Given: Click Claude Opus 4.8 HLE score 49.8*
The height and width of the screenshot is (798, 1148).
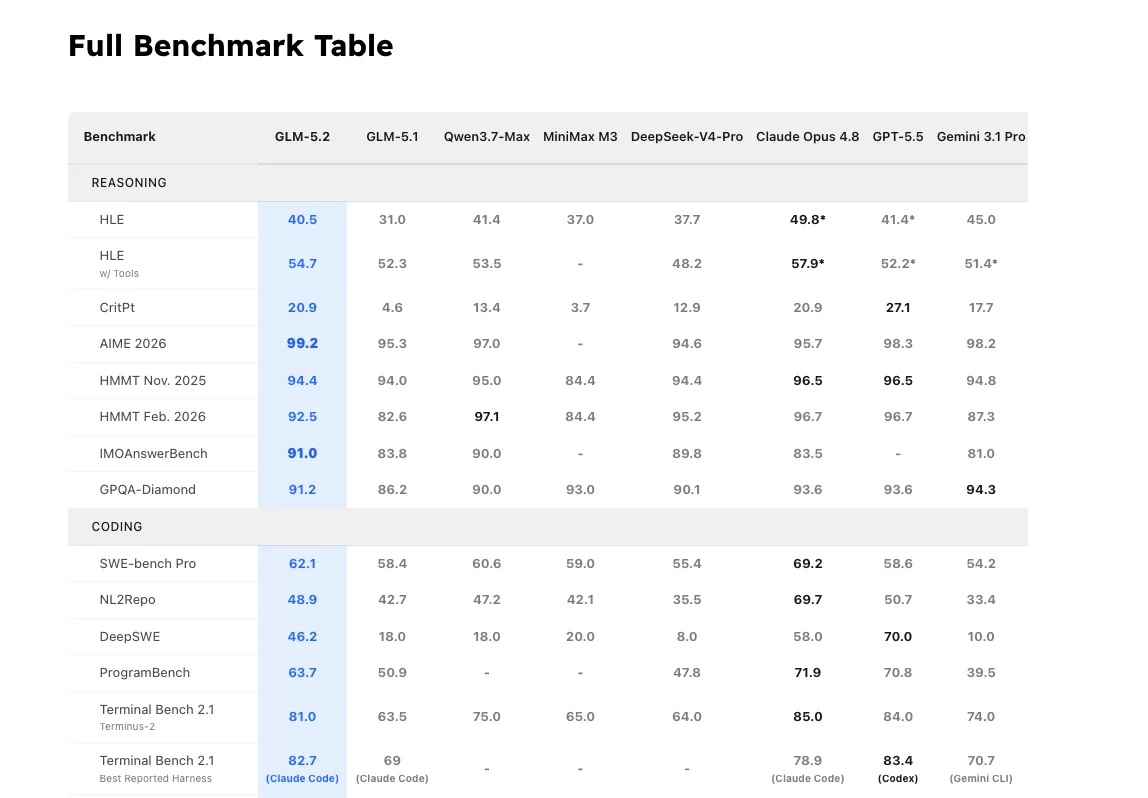Looking at the screenshot, I should (x=808, y=220).
